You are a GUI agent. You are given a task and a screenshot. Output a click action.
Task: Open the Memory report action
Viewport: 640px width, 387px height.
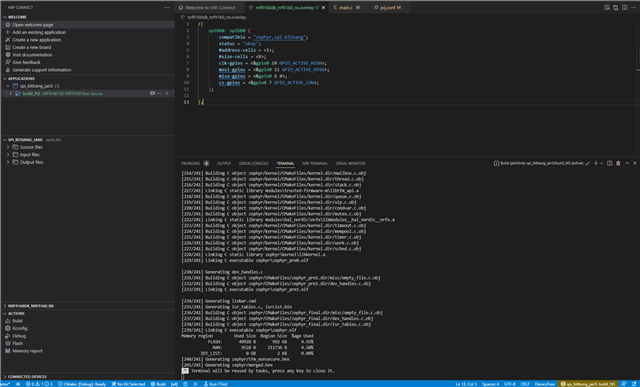point(27,351)
